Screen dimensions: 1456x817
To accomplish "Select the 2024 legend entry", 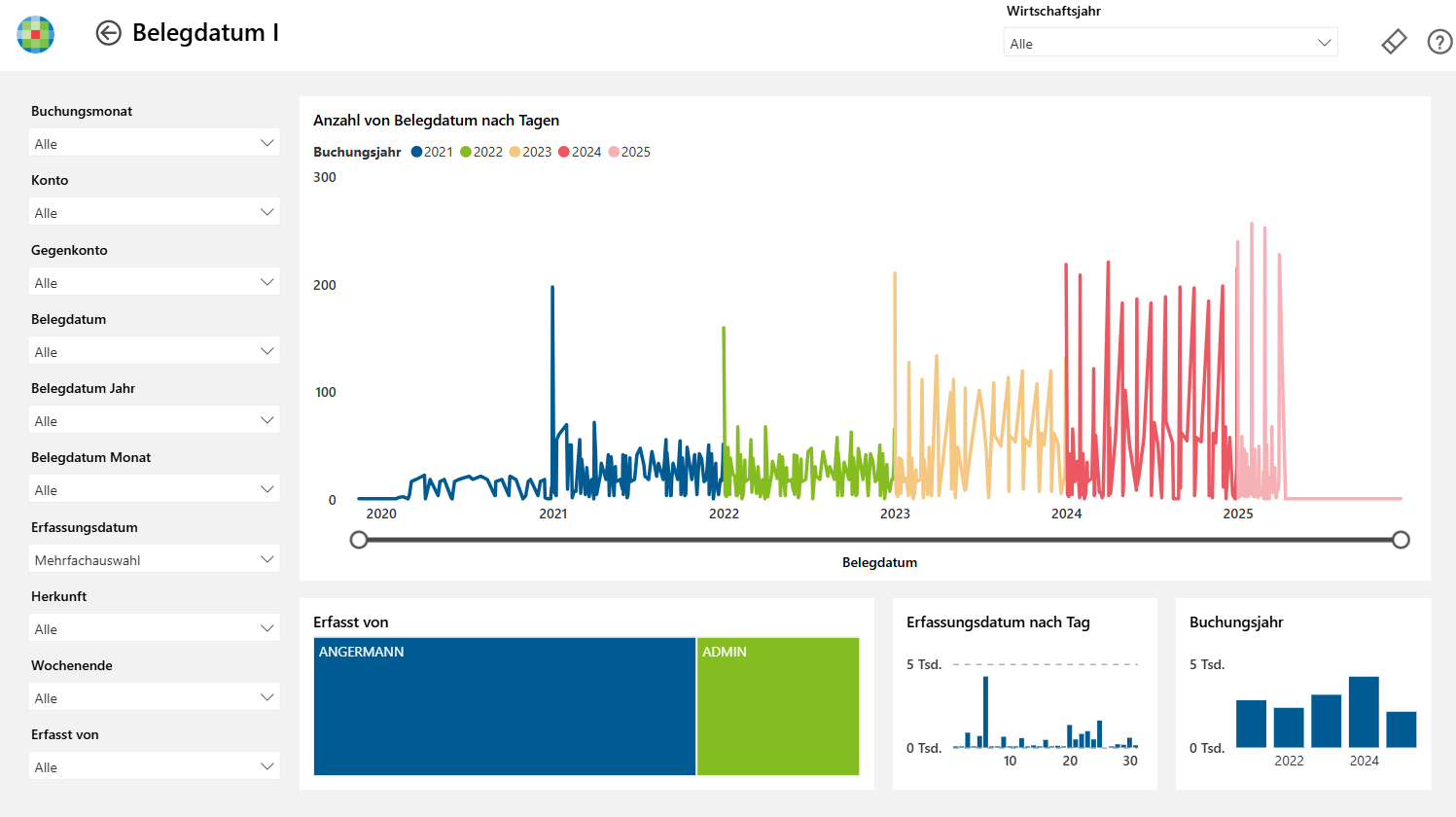I will click(581, 152).
